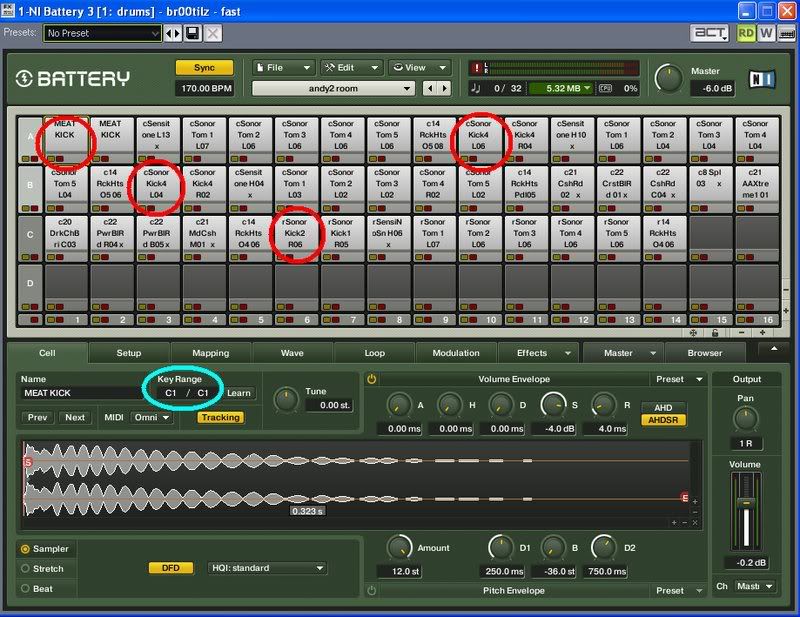Toggle the Pitch Envelope power icon
The image size is (800, 617).
[x=371, y=590]
